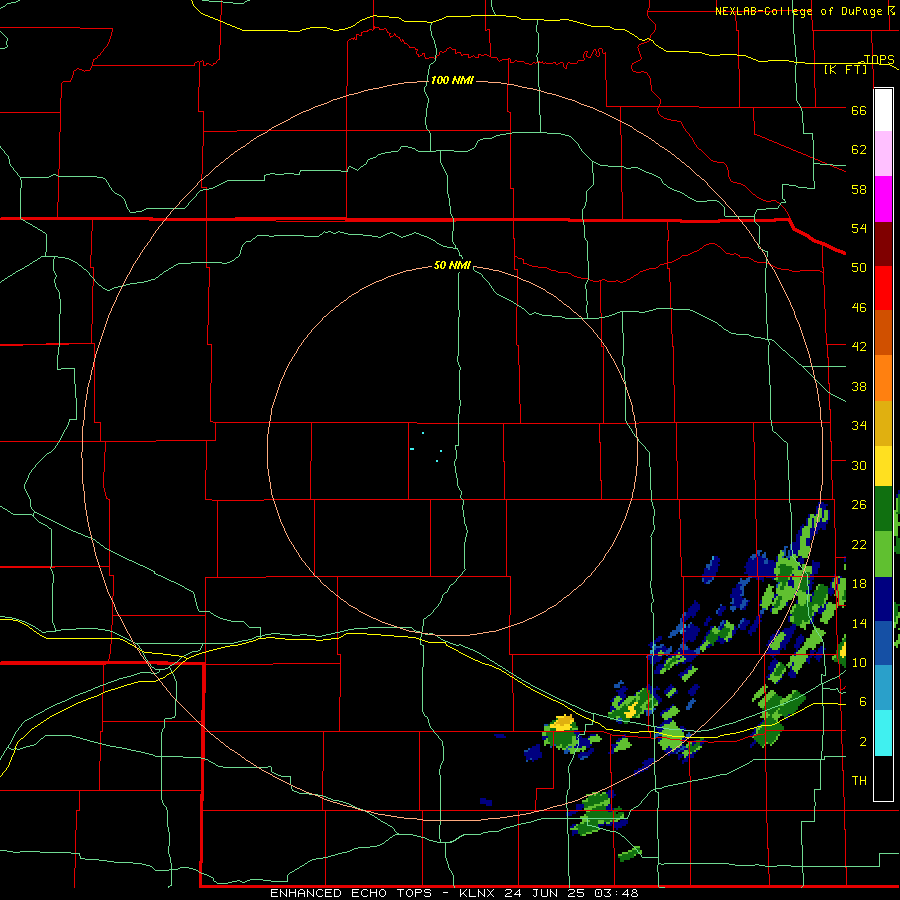Screen dimensions: 900x900
Task: Click the 66 legend value
Action: [x=859, y=110]
